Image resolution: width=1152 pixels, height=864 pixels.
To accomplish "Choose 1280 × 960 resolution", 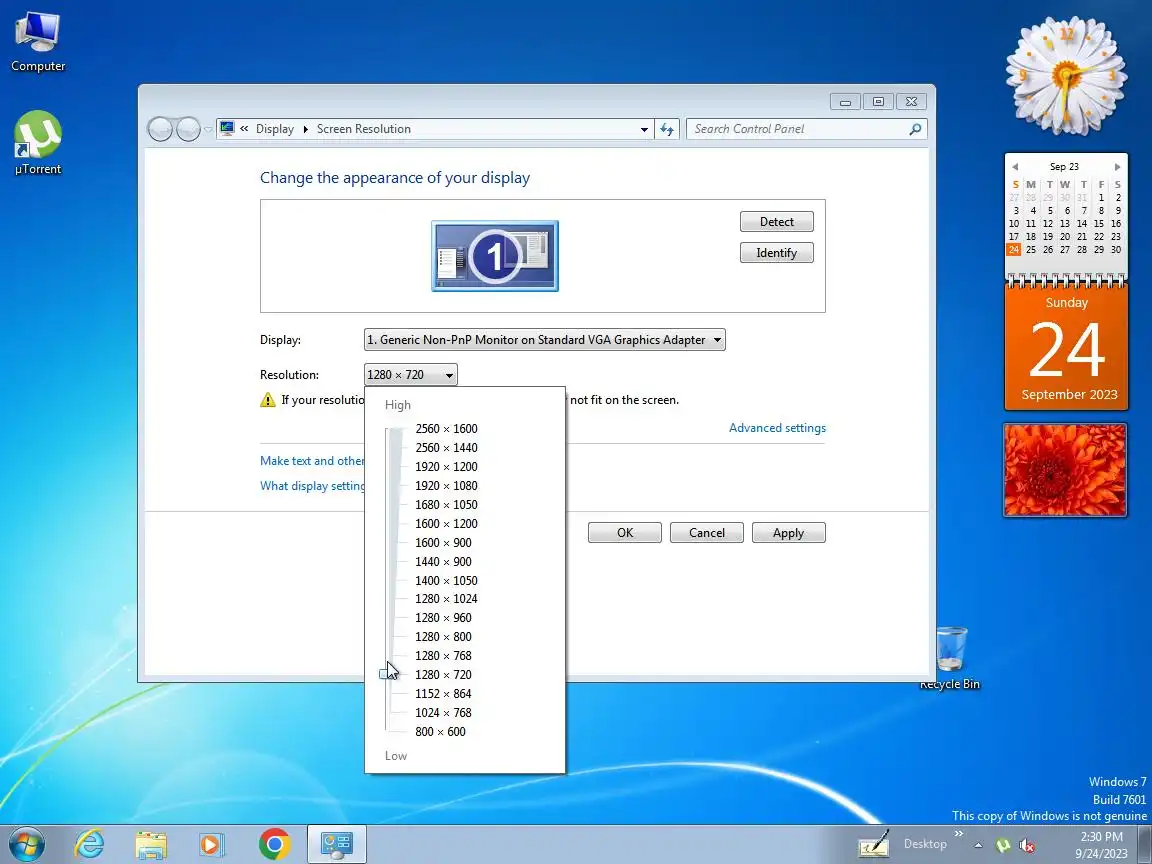I will (443, 618).
